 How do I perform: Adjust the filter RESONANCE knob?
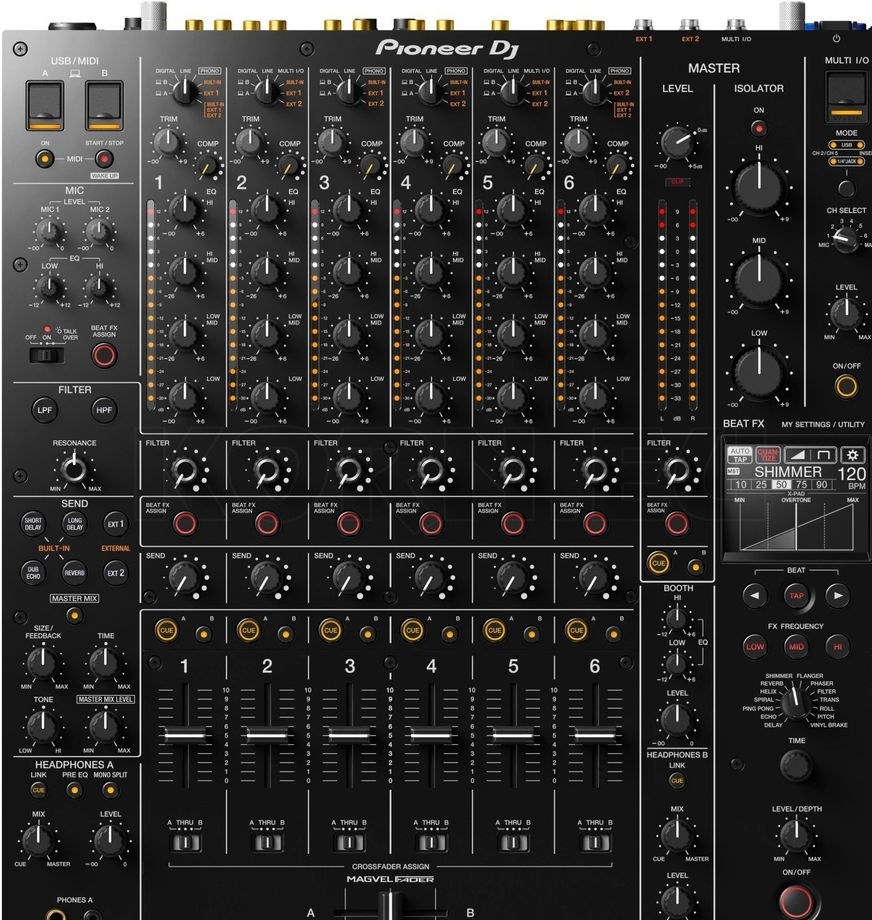(x=74, y=469)
